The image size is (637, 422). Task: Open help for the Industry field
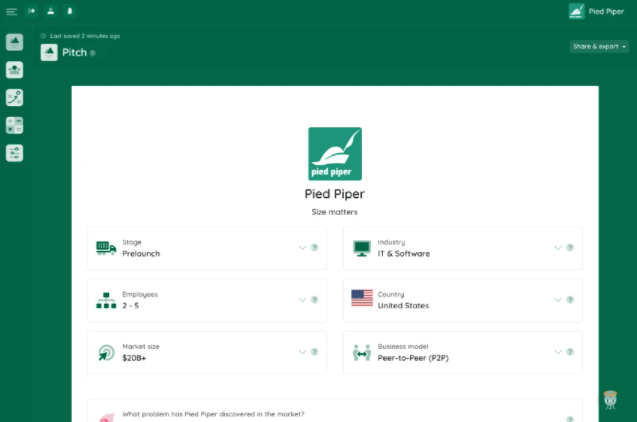[570, 247]
